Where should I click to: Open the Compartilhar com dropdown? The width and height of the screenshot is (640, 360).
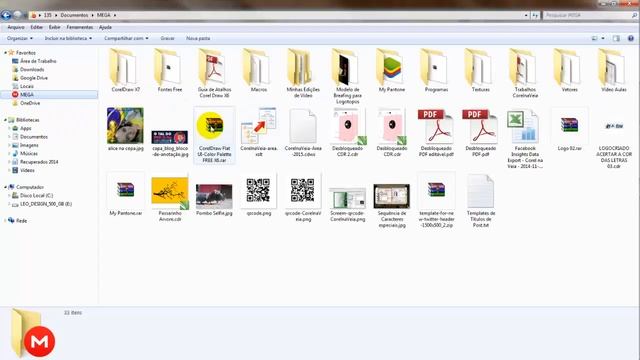pos(126,38)
